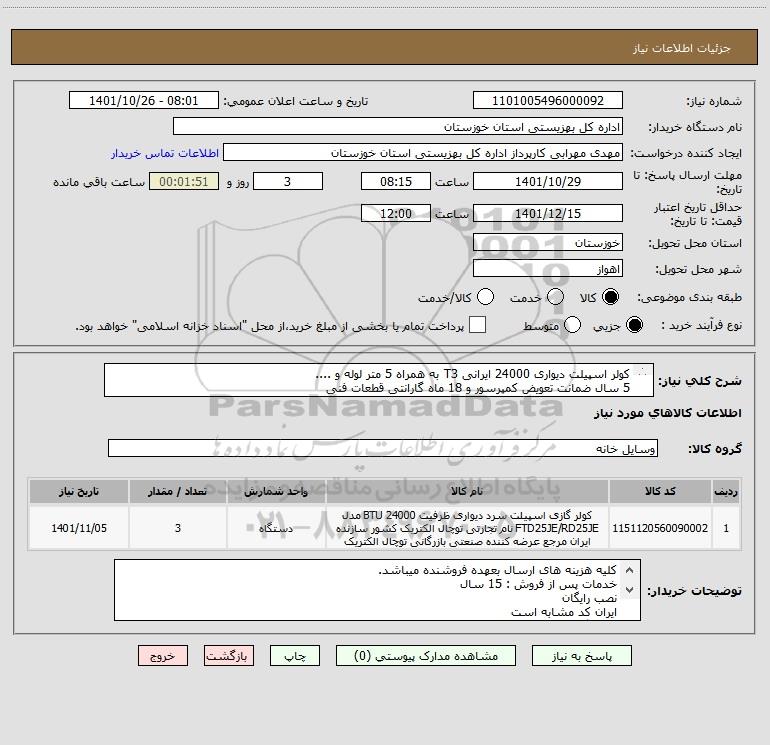Click the quantity cell showing 3
This screenshot has height=745, width=770.
click(177, 528)
